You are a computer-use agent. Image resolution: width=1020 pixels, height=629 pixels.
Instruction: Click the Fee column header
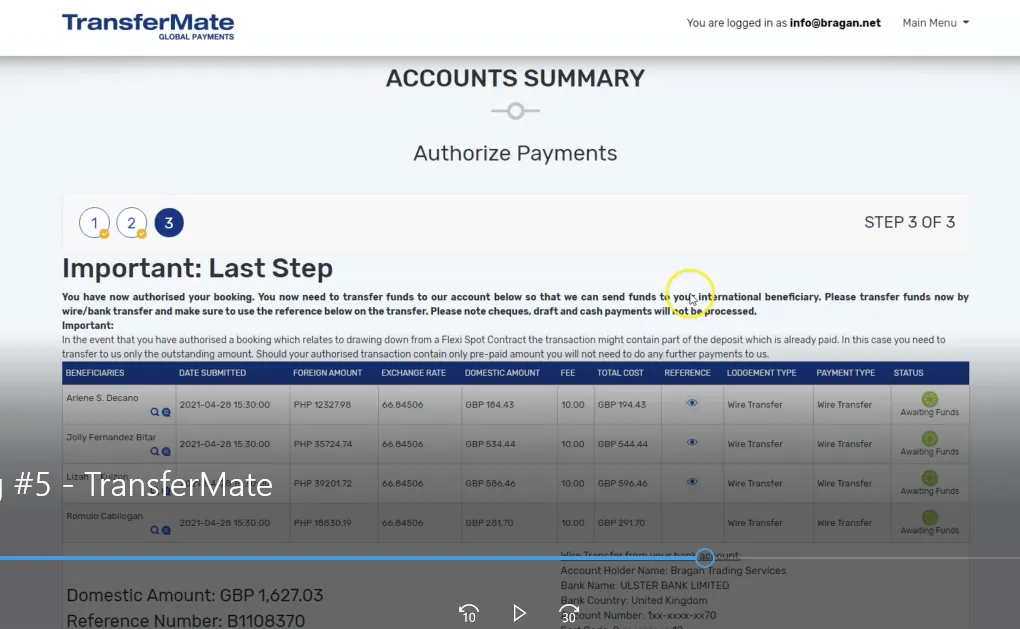coord(568,373)
